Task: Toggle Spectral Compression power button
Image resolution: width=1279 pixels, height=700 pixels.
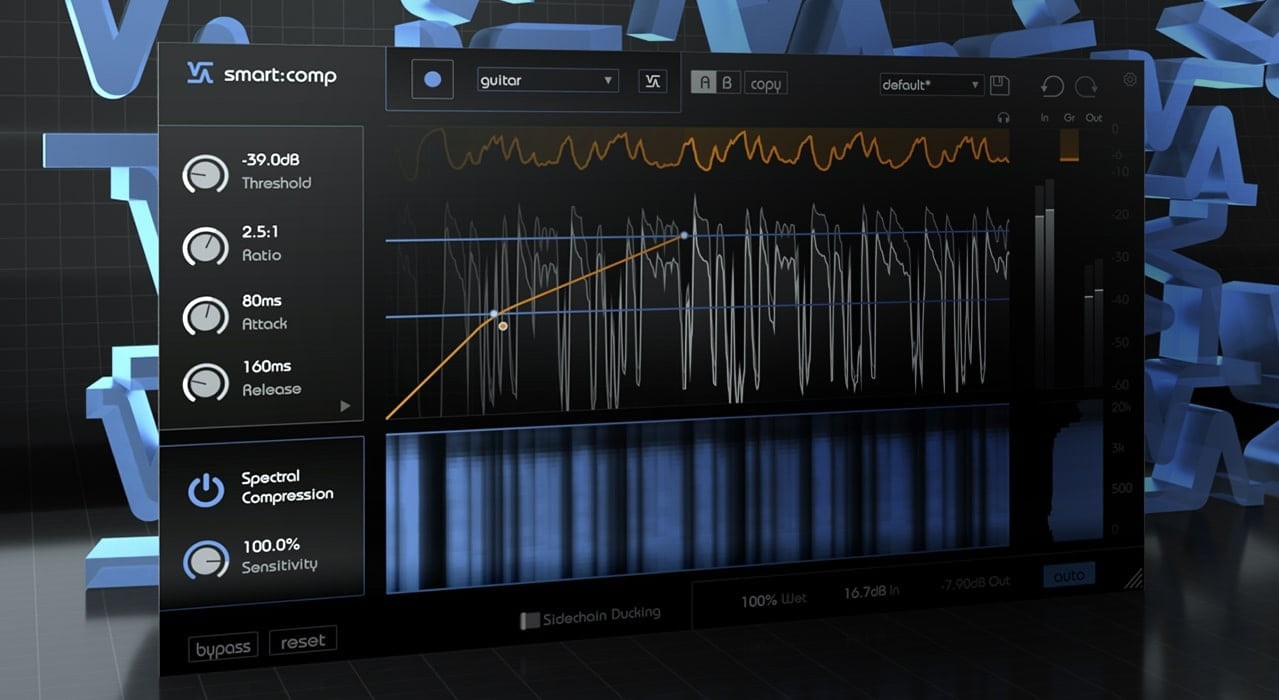Action: (206, 489)
